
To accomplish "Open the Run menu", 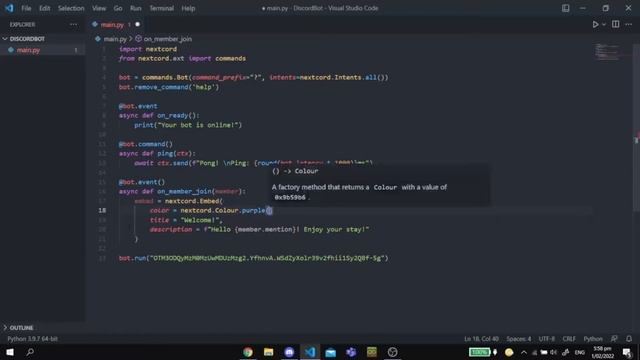I will tap(136, 8).
